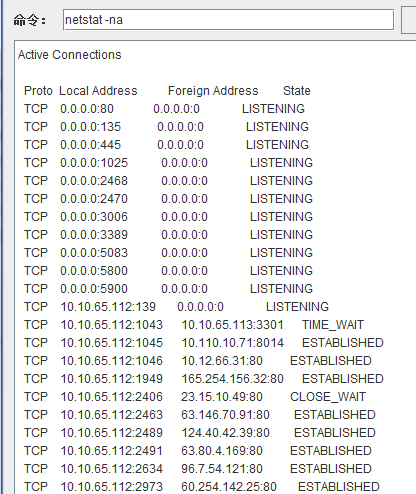Select the 0.0.0.0:80 LISTENING row

tap(164, 109)
